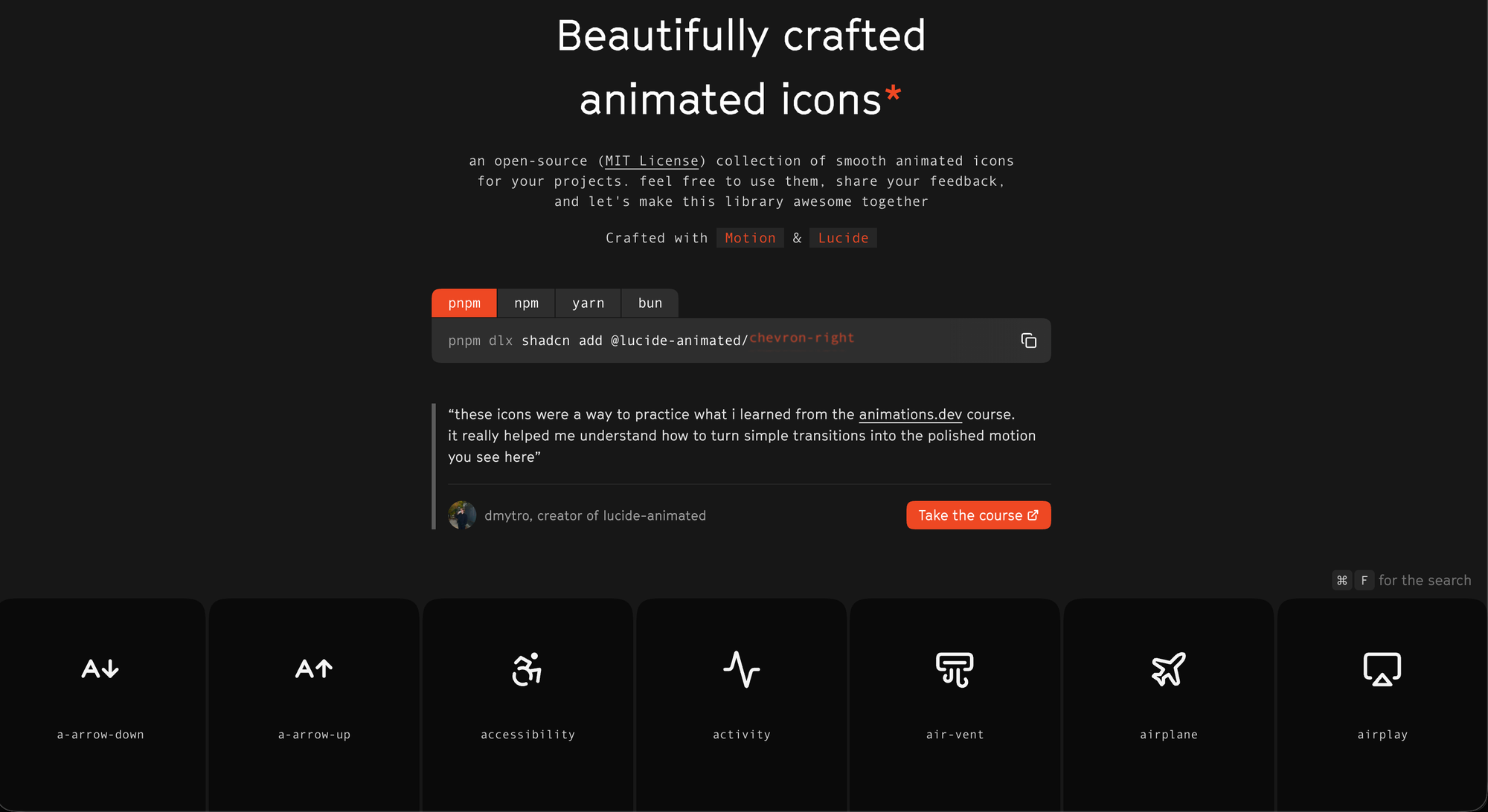The image size is (1488, 812).
Task: Copy the shadcn install command
Action: [1030, 341]
